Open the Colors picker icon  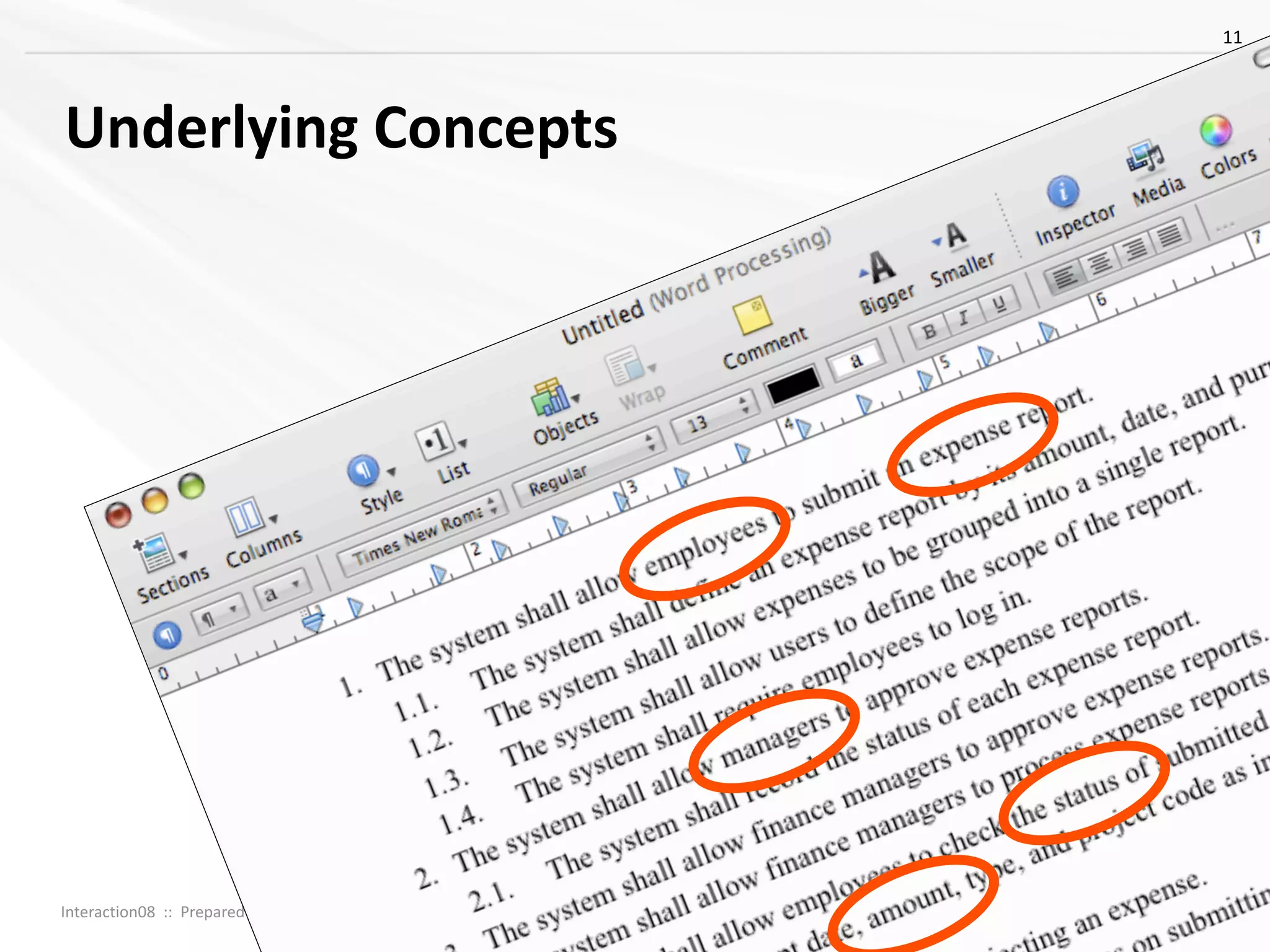pyautogui.click(x=1215, y=131)
